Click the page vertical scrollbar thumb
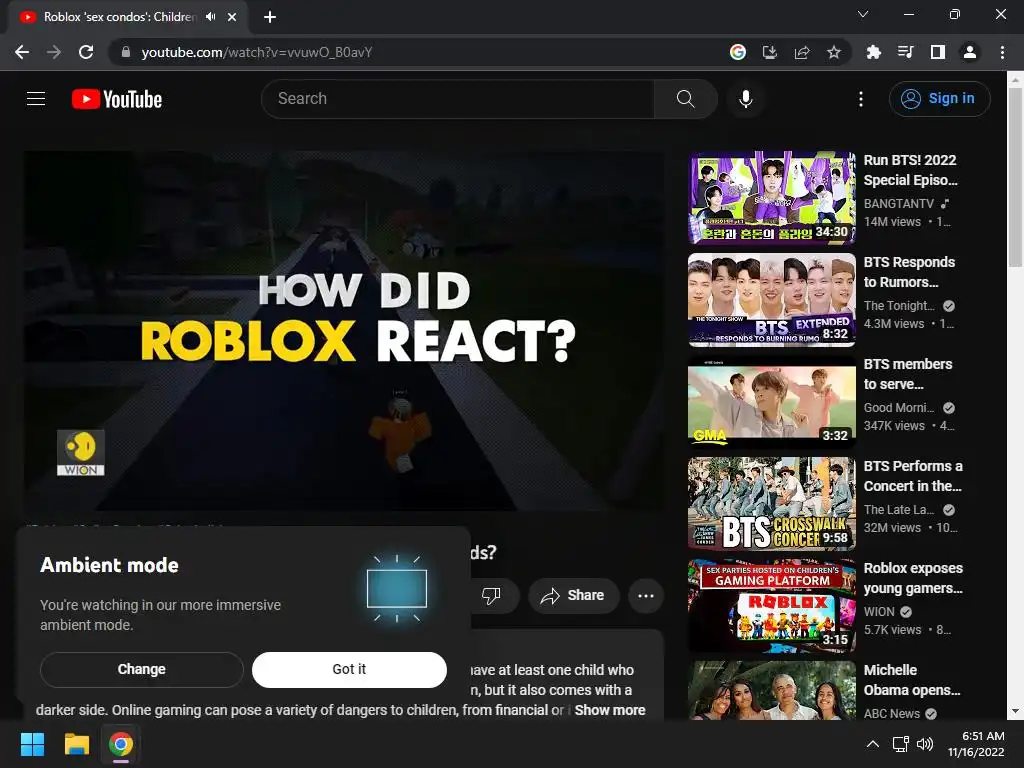Image resolution: width=1024 pixels, height=768 pixels. (x=1015, y=176)
